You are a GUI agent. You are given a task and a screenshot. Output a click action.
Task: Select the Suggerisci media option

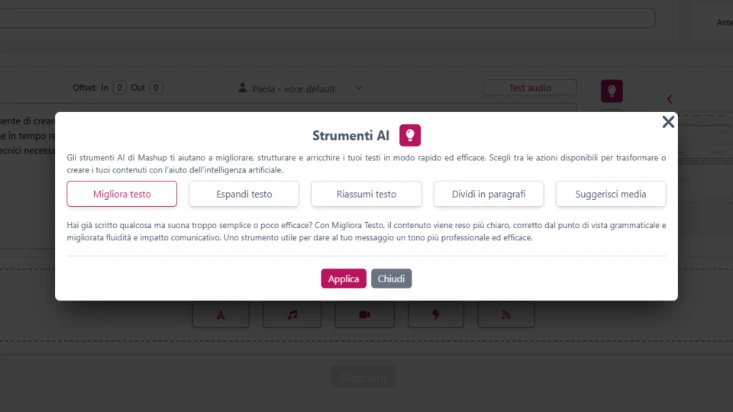pyautogui.click(x=610, y=194)
